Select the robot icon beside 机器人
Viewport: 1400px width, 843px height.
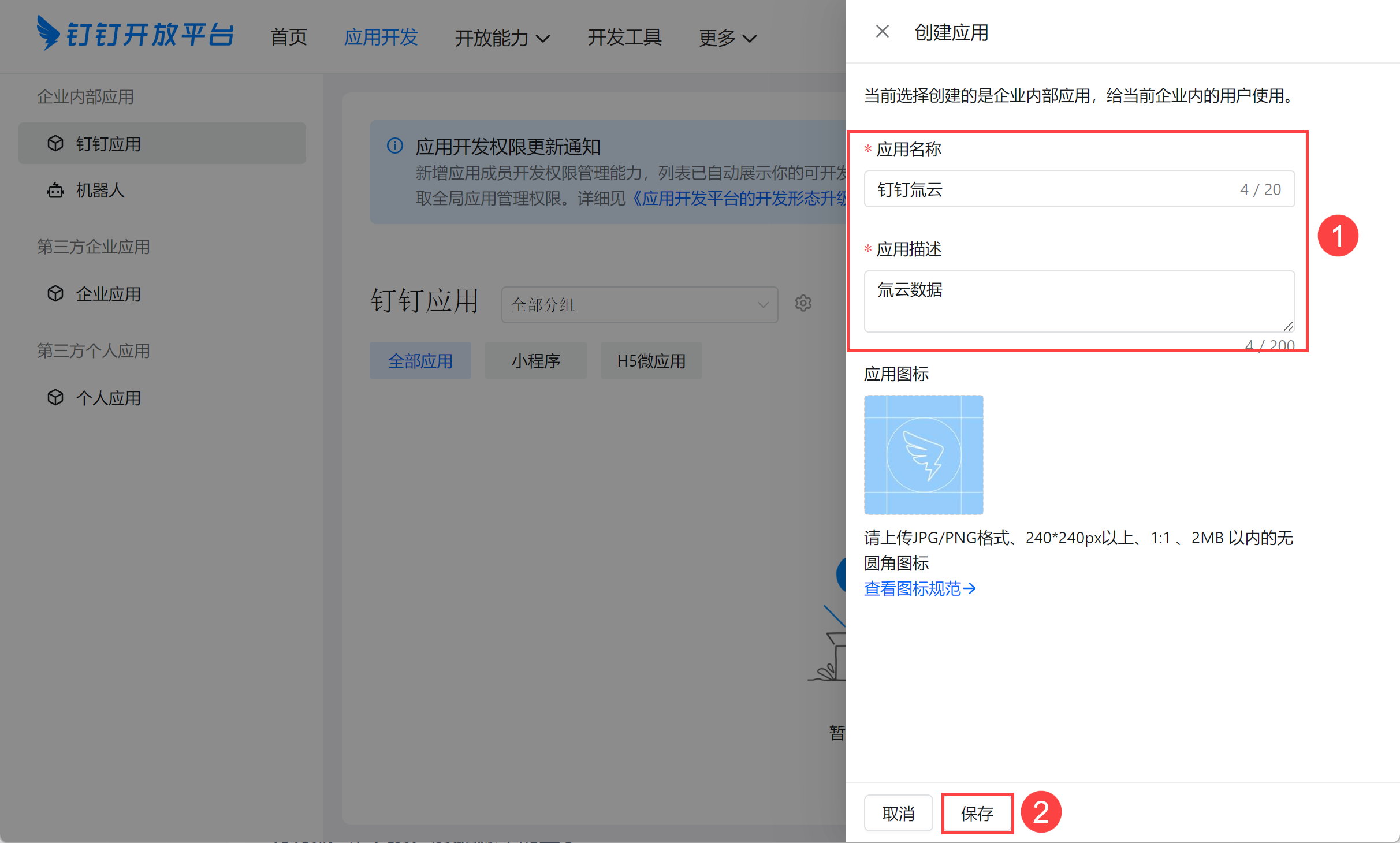point(55,190)
